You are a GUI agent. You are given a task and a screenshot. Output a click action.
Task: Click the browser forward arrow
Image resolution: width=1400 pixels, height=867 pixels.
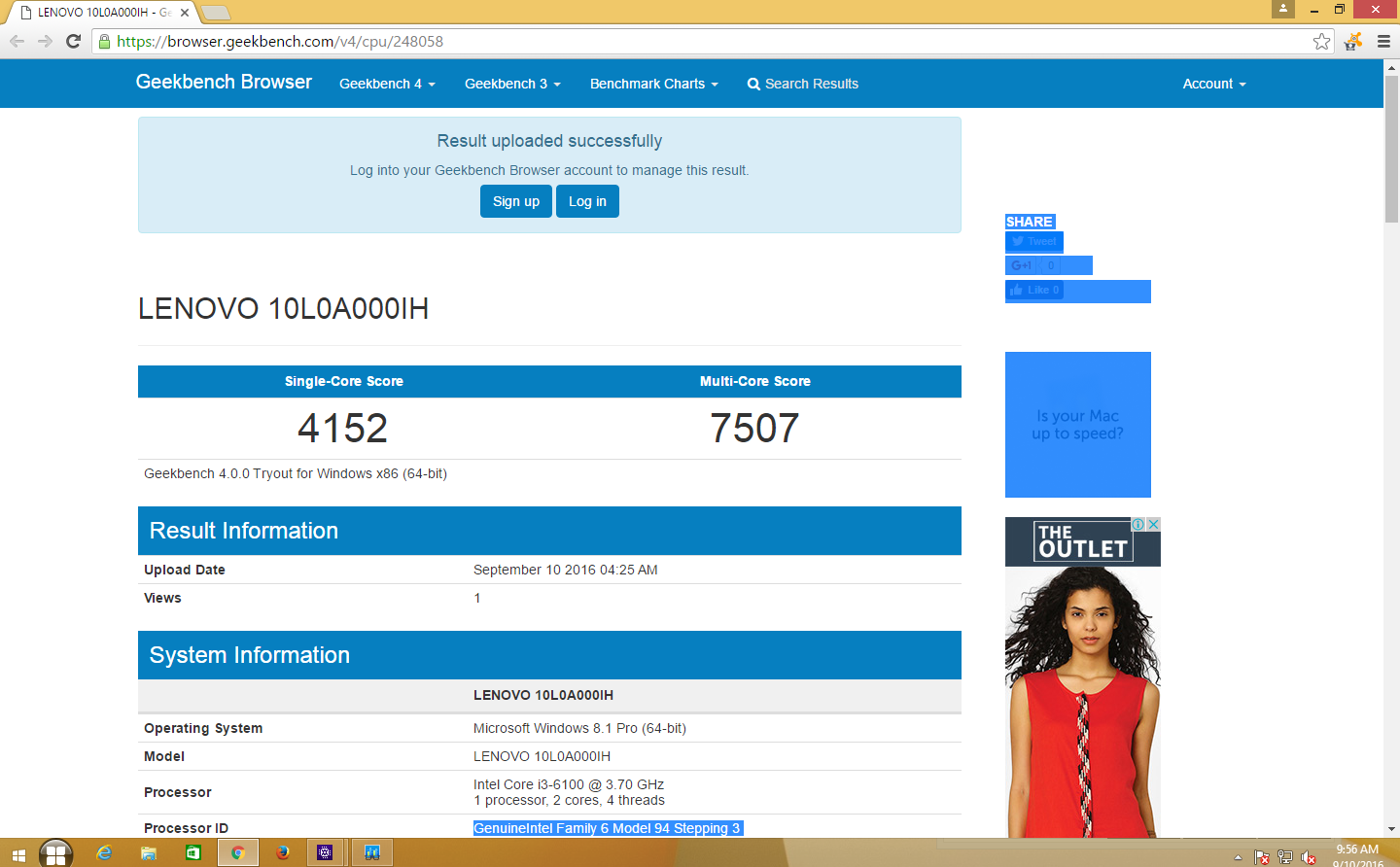[x=45, y=41]
